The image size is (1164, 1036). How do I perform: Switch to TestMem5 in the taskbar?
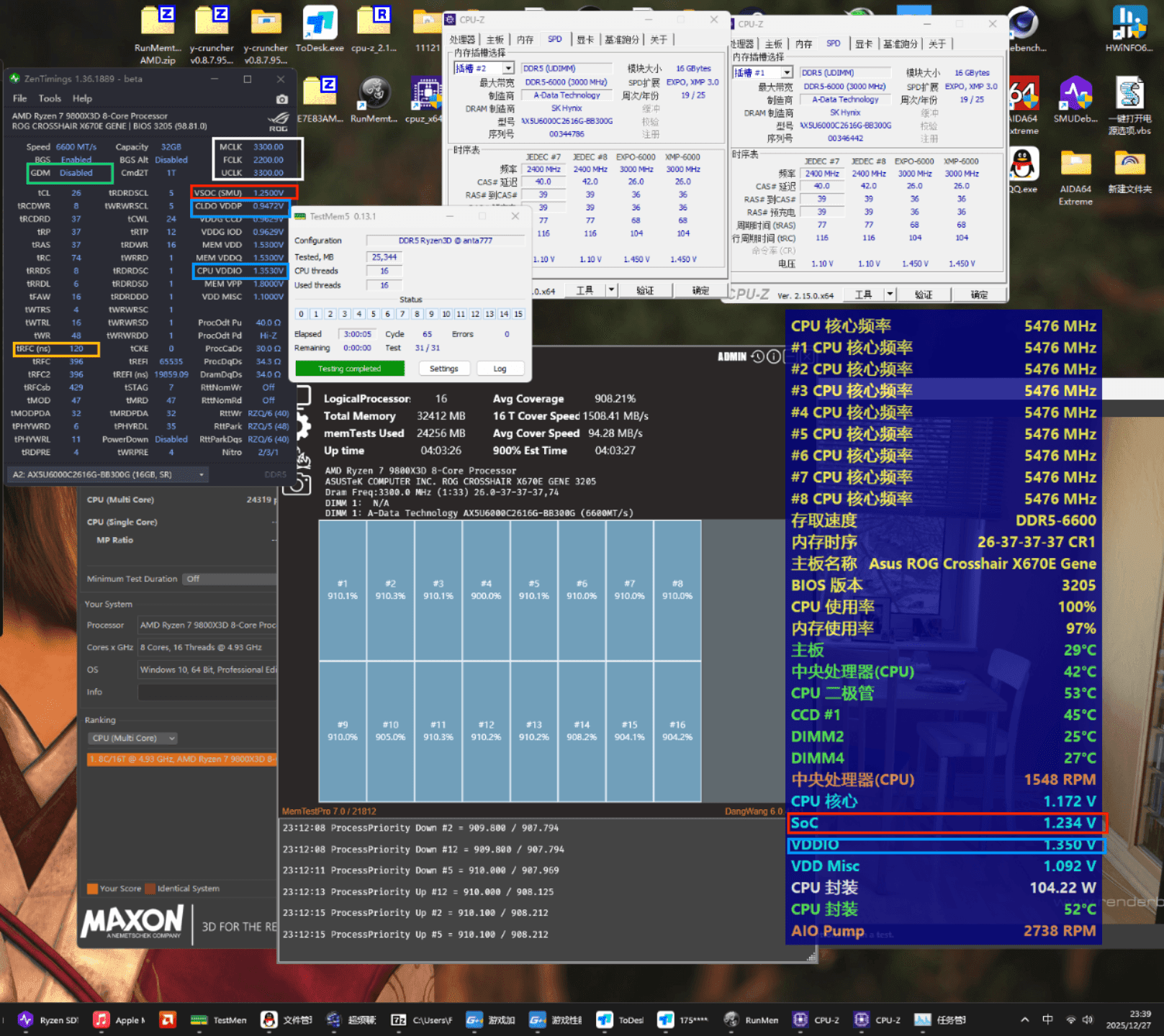(218, 1019)
